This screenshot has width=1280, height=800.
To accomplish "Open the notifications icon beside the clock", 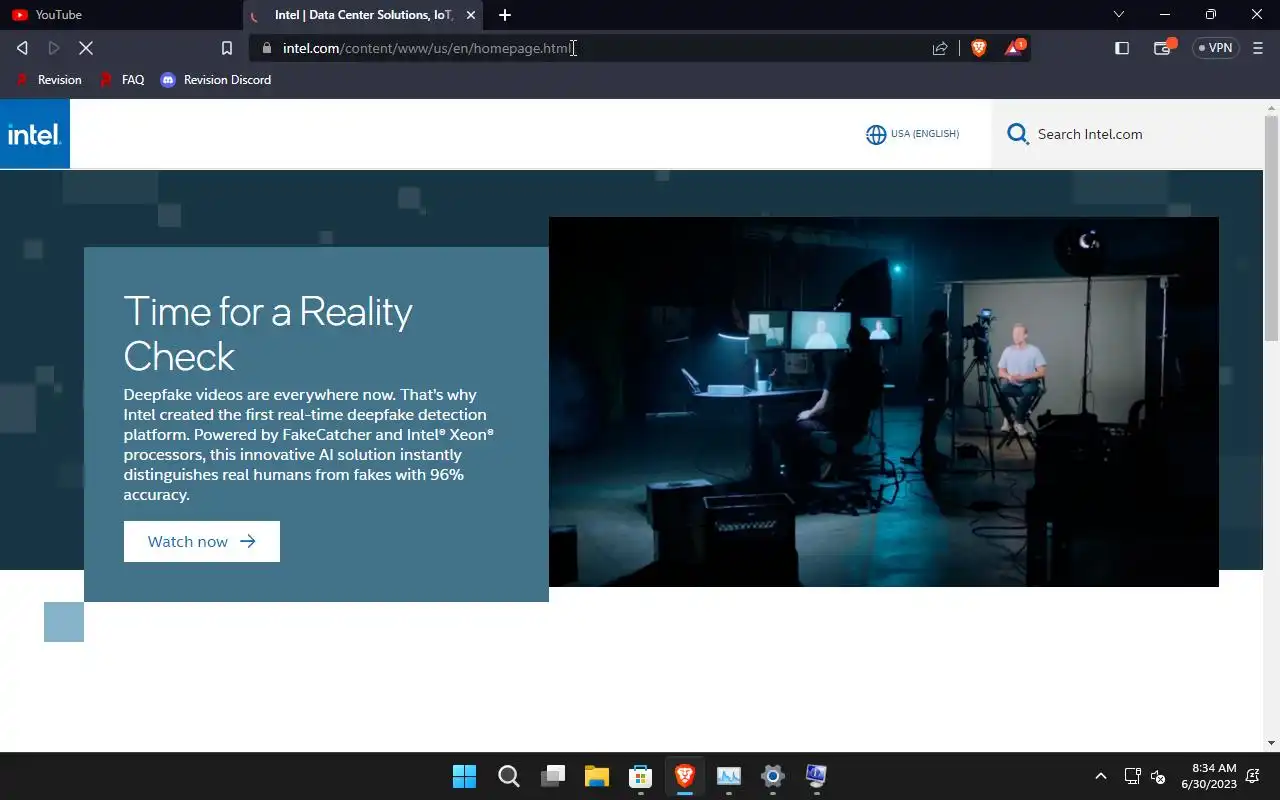I will tap(1254, 776).
